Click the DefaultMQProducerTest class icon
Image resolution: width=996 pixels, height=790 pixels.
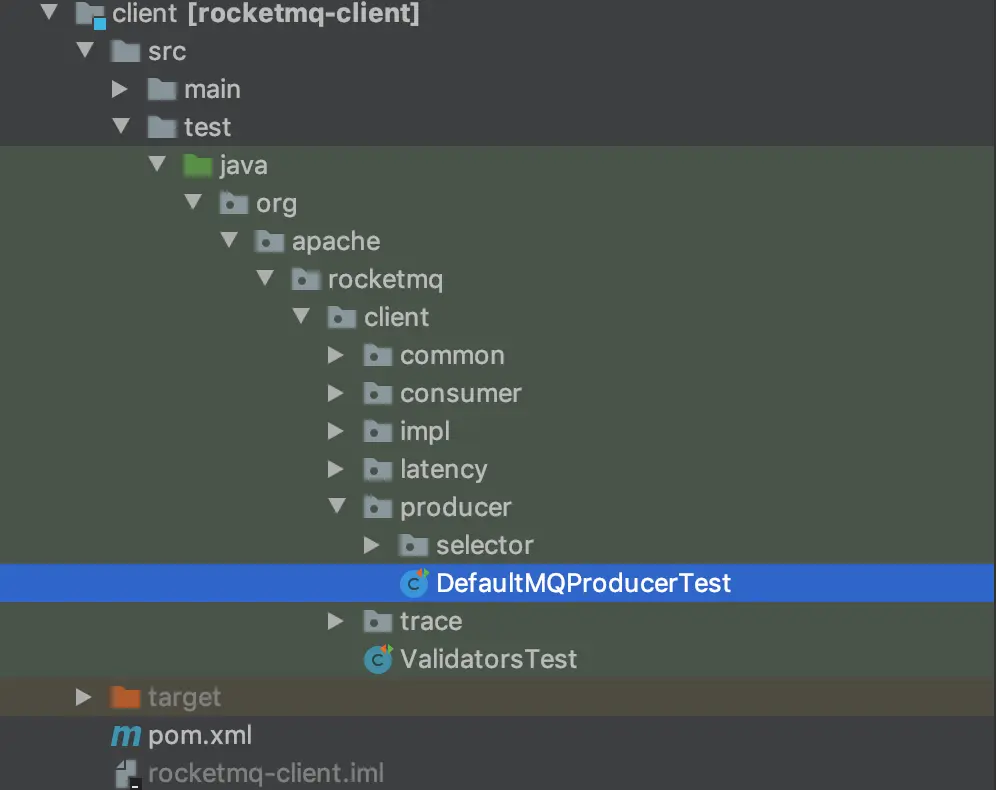point(414,583)
